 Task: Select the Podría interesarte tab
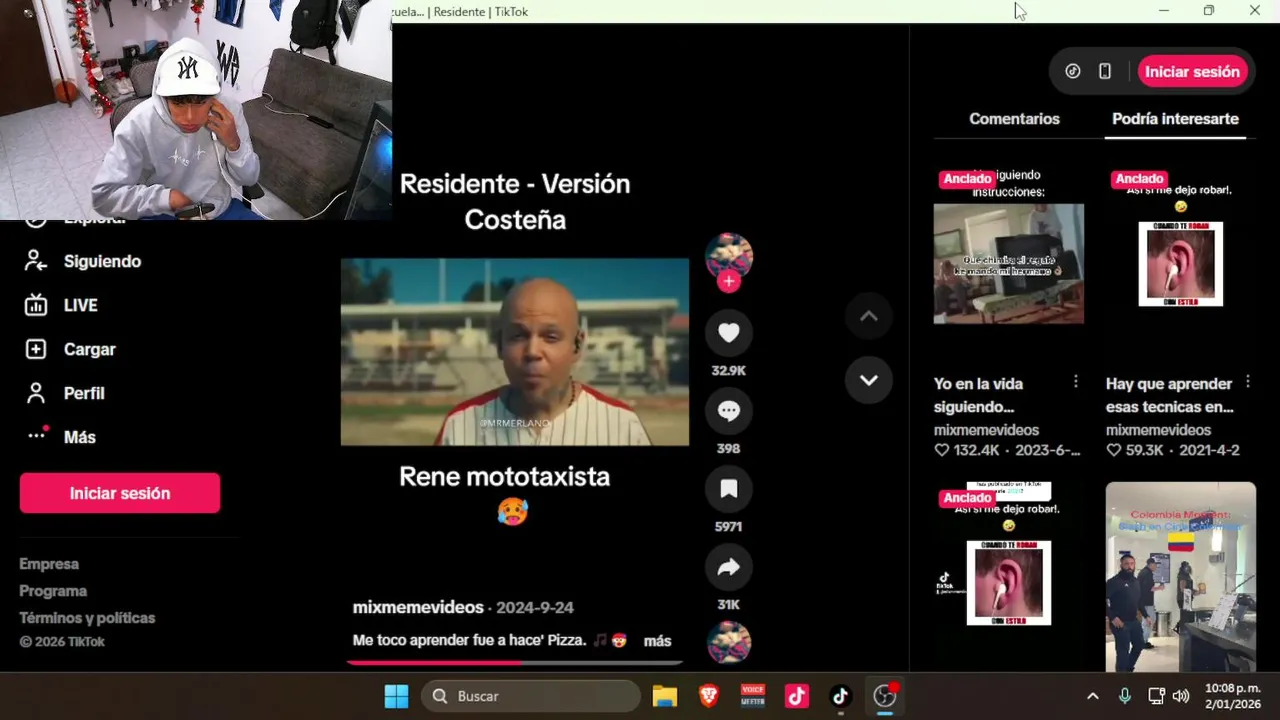click(1175, 118)
